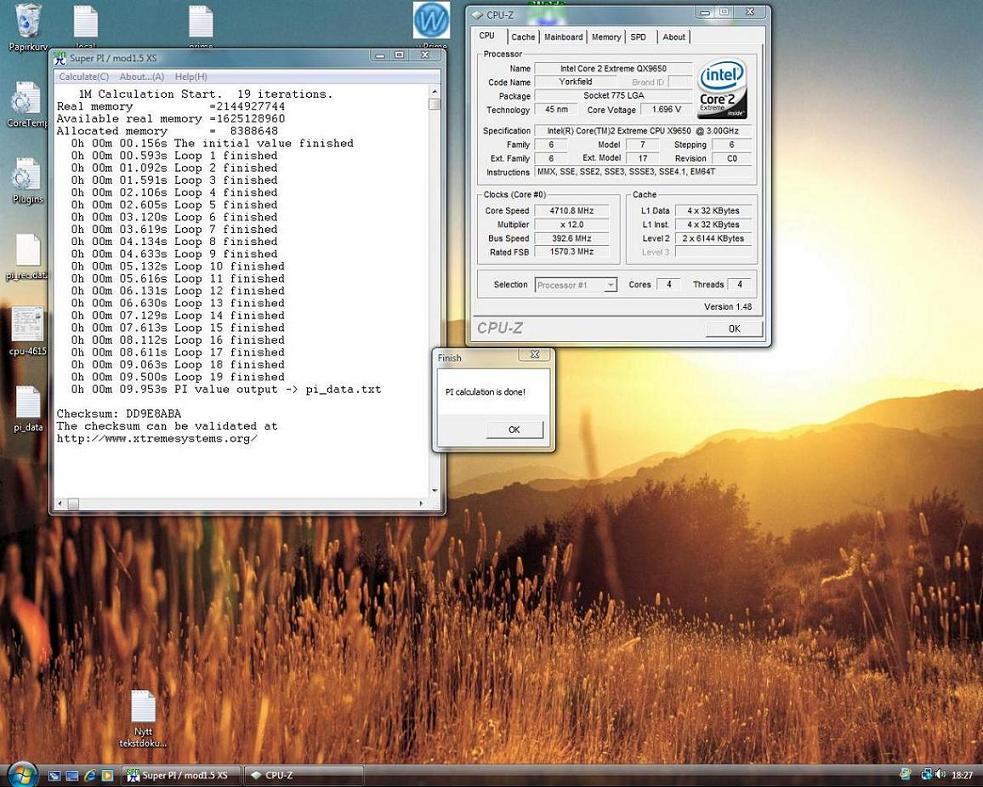Open the Papirkurv recycle bin icon
The image size is (983, 787).
coord(28,25)
